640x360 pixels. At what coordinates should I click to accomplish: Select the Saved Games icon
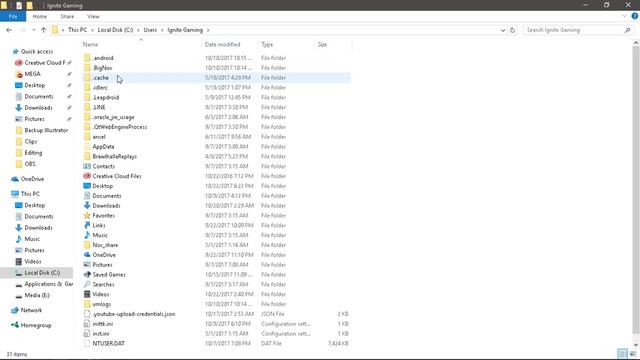point(87,274)
